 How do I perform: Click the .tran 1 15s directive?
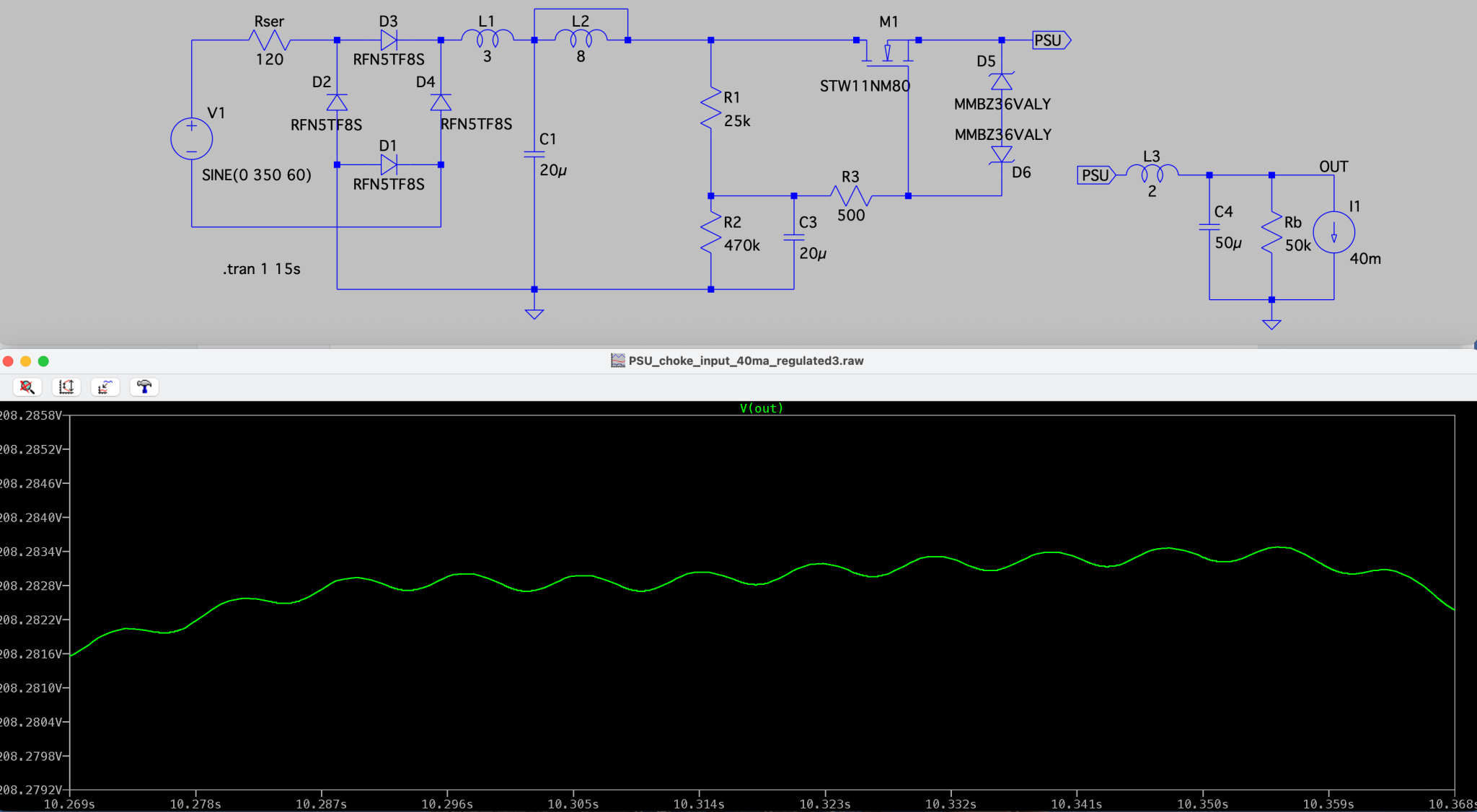coord(261,269)
